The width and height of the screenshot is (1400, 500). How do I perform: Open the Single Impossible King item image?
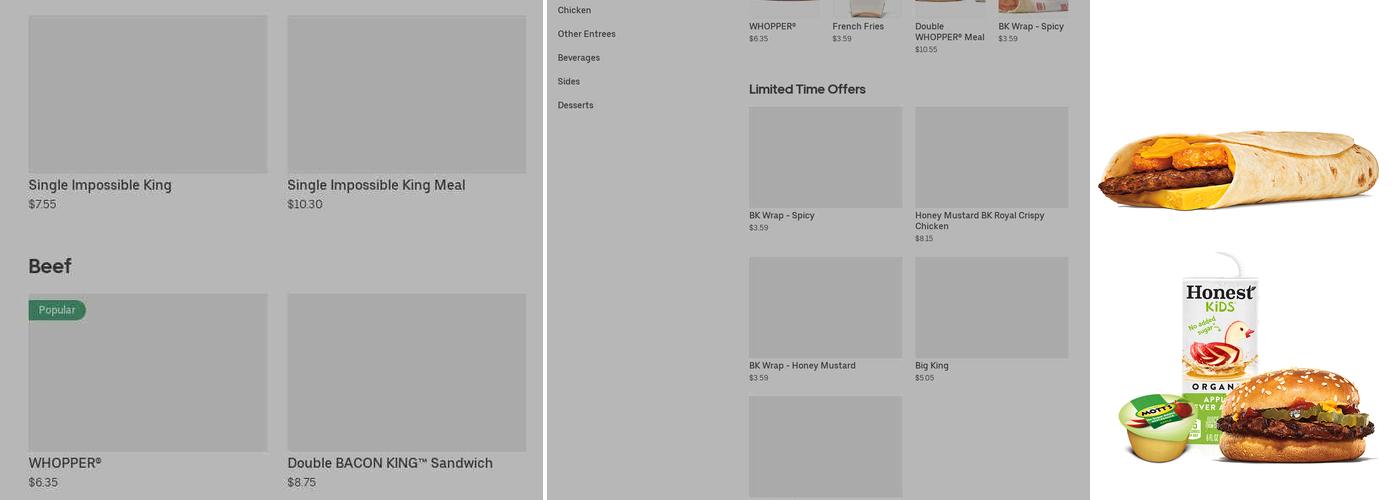coord(148,94)
